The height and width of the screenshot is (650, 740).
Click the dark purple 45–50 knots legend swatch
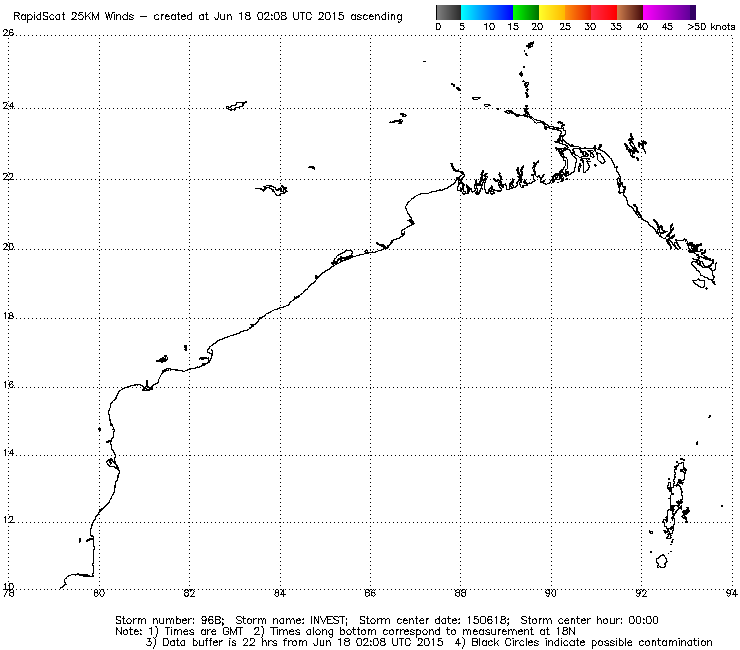(x=682, y=12)
